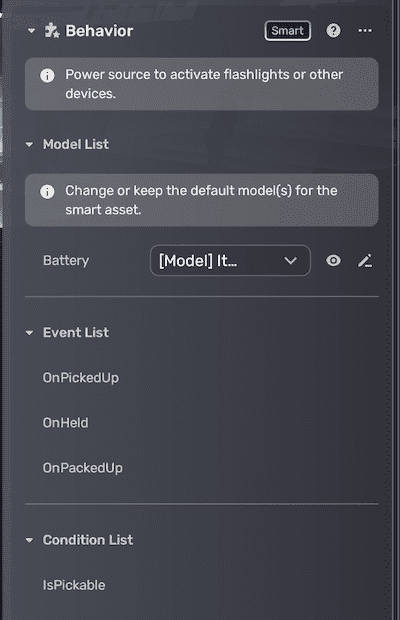Collapse the Event List section
This screenshot has width=400, height=620.
click(x=29, y=333)
